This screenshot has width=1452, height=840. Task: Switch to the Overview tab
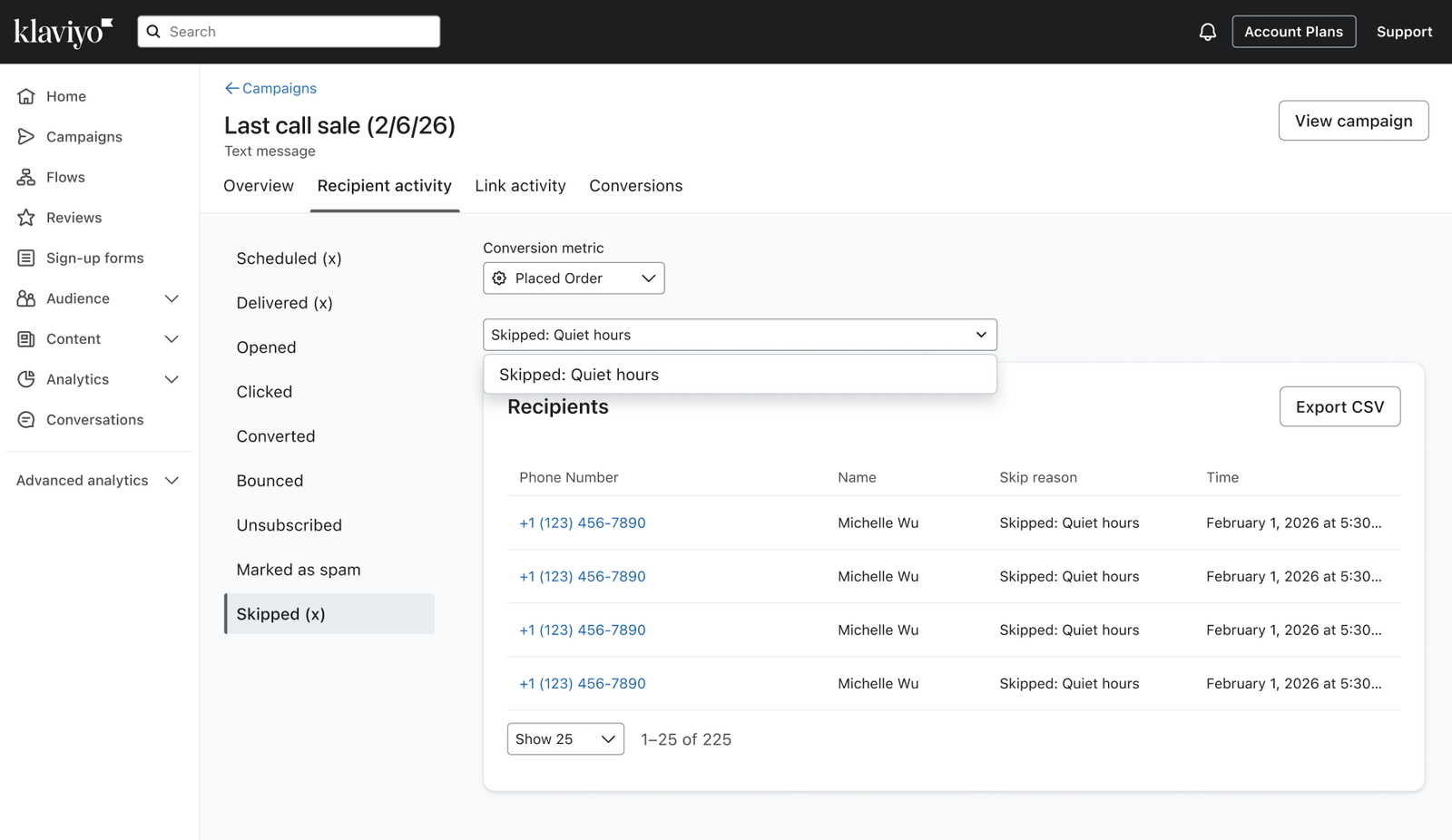tap(259, 186)
